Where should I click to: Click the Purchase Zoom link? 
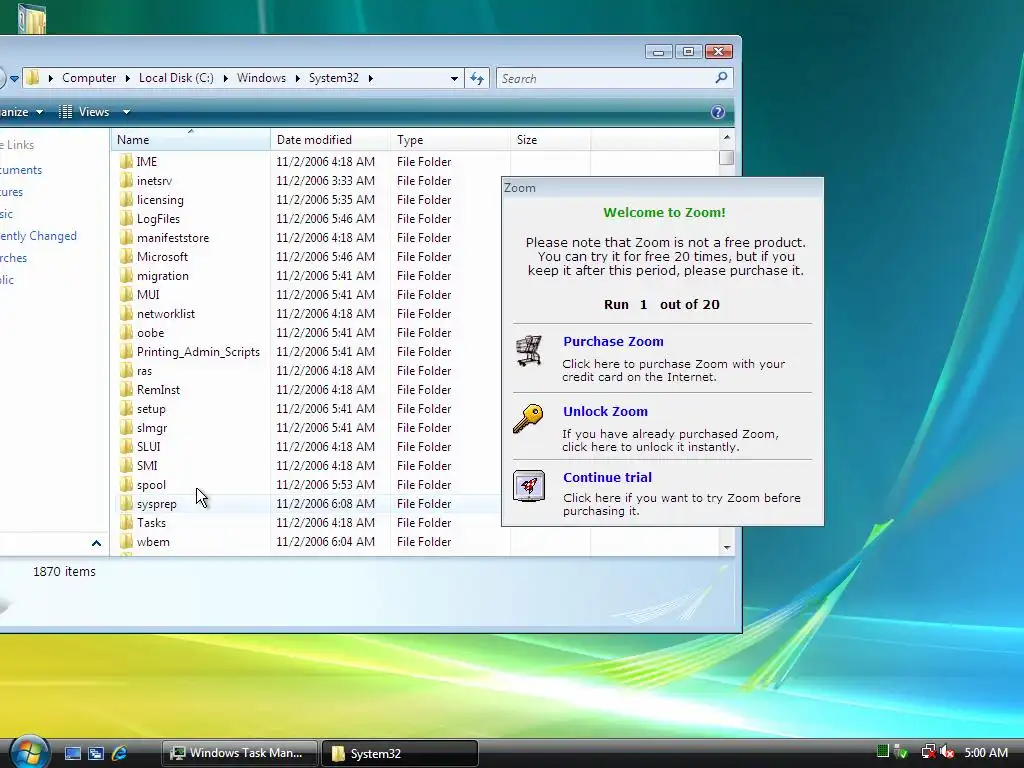[x=613, y=341]
